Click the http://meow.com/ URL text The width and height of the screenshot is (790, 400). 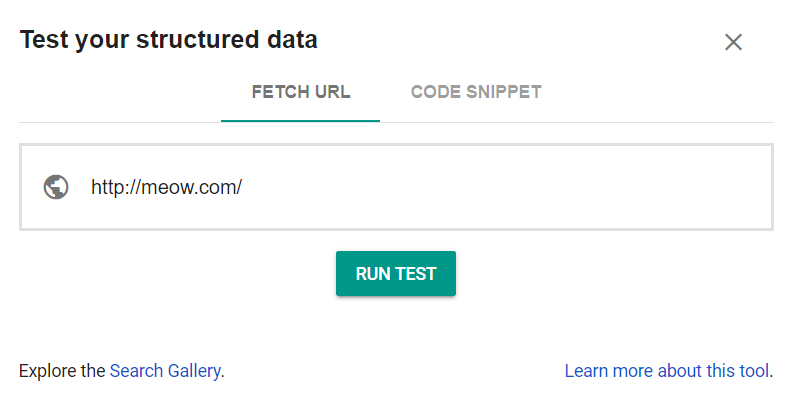(x=166, y=187)
